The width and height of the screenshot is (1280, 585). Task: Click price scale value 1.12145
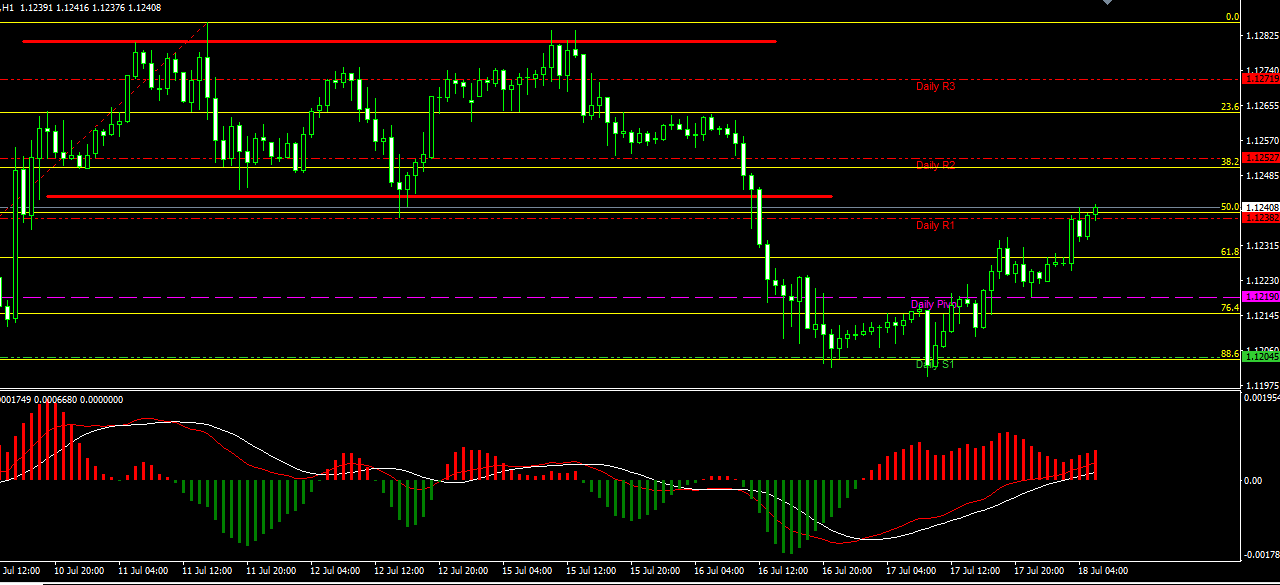(x=1263, y=316)
